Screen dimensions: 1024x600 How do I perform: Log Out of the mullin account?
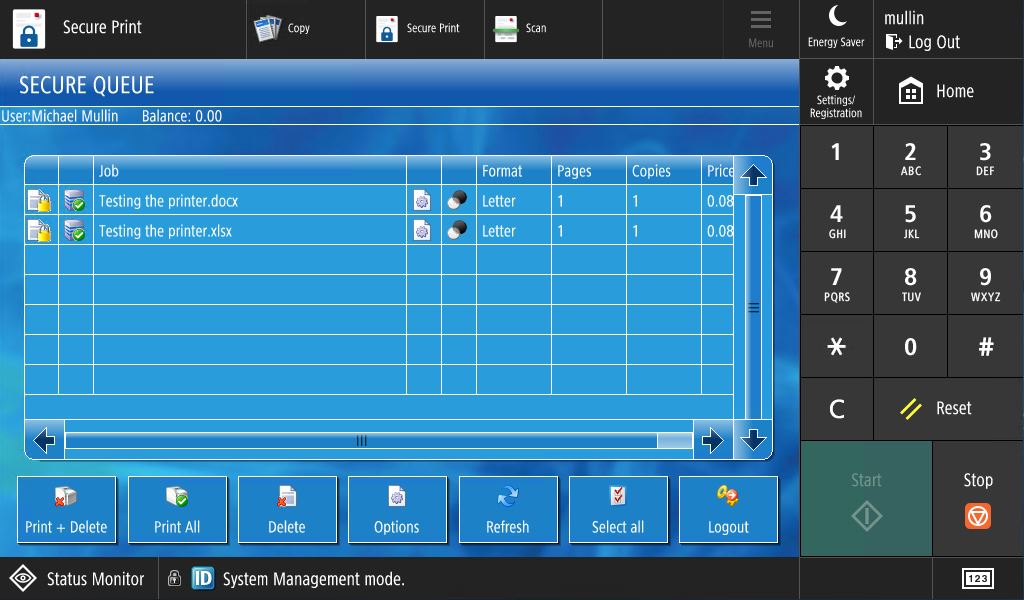coord(922,42)
